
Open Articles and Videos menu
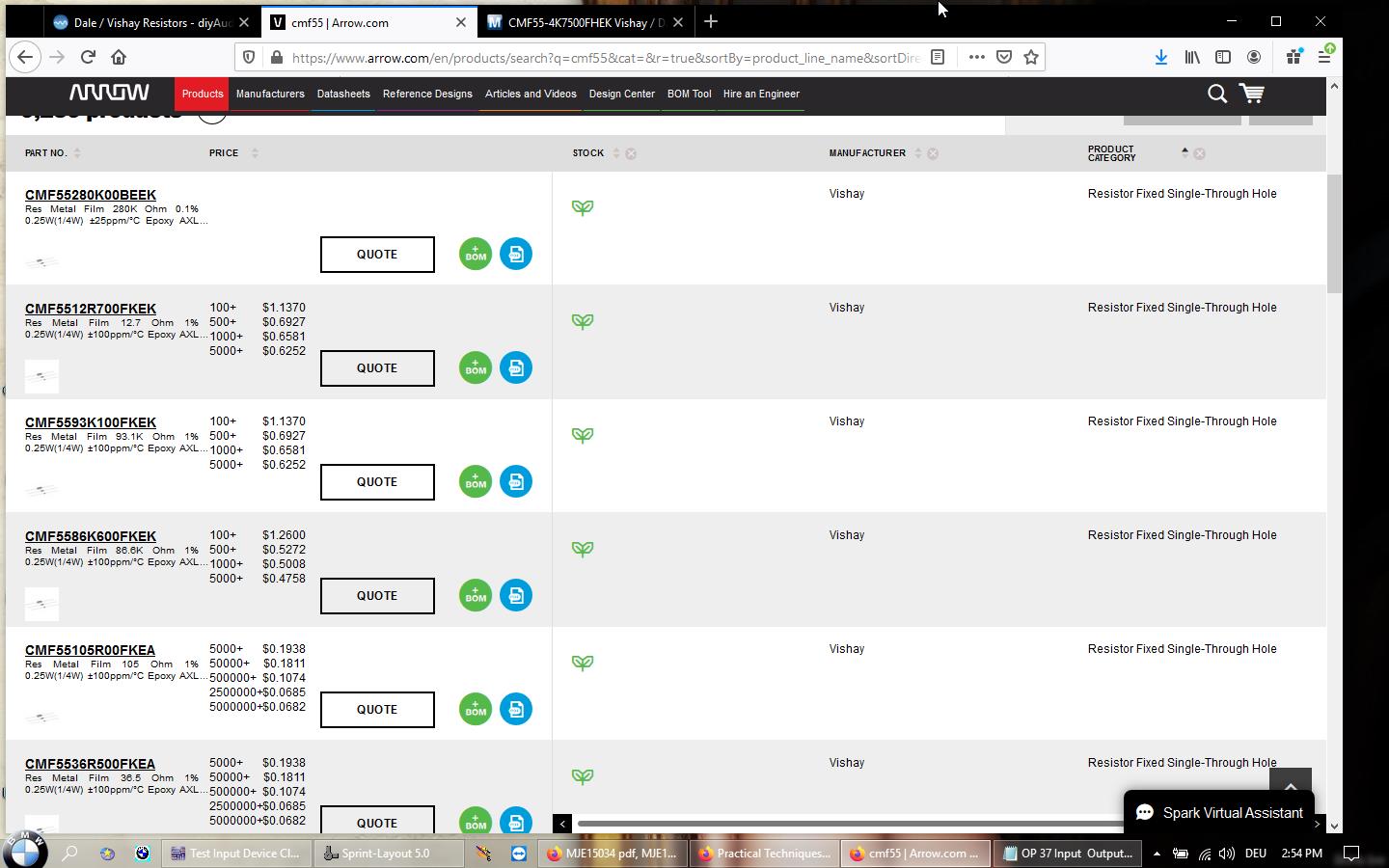coord(531,94)
